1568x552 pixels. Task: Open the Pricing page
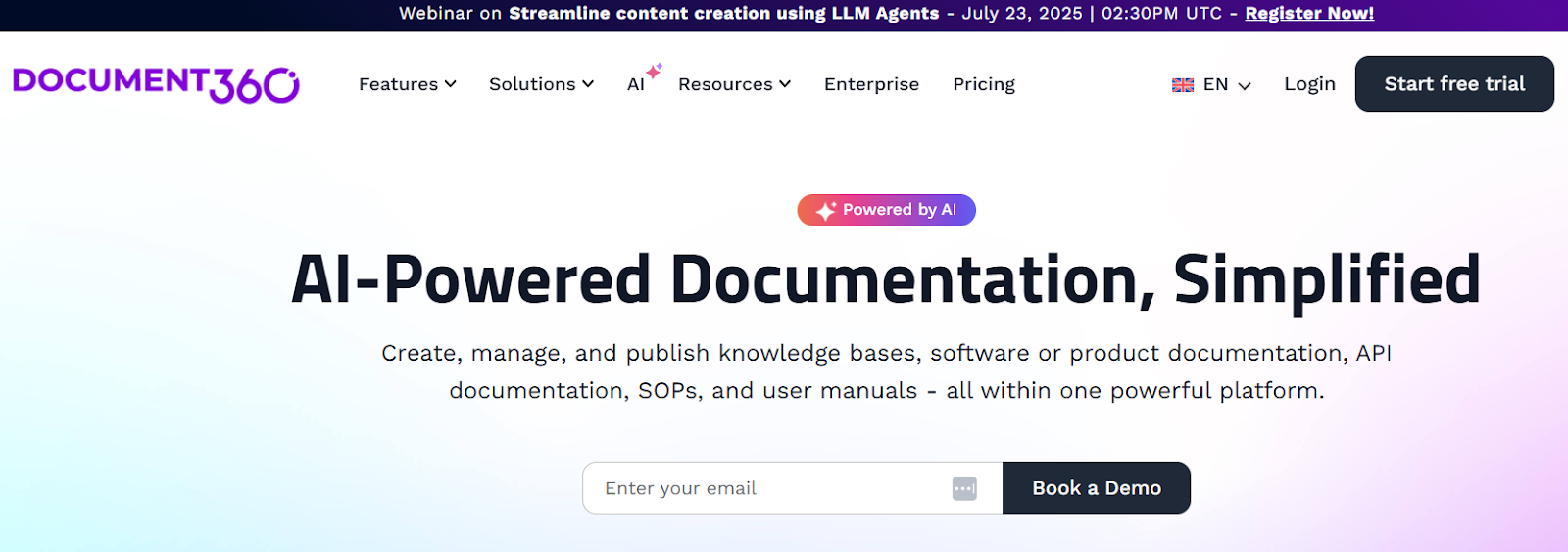984,84
